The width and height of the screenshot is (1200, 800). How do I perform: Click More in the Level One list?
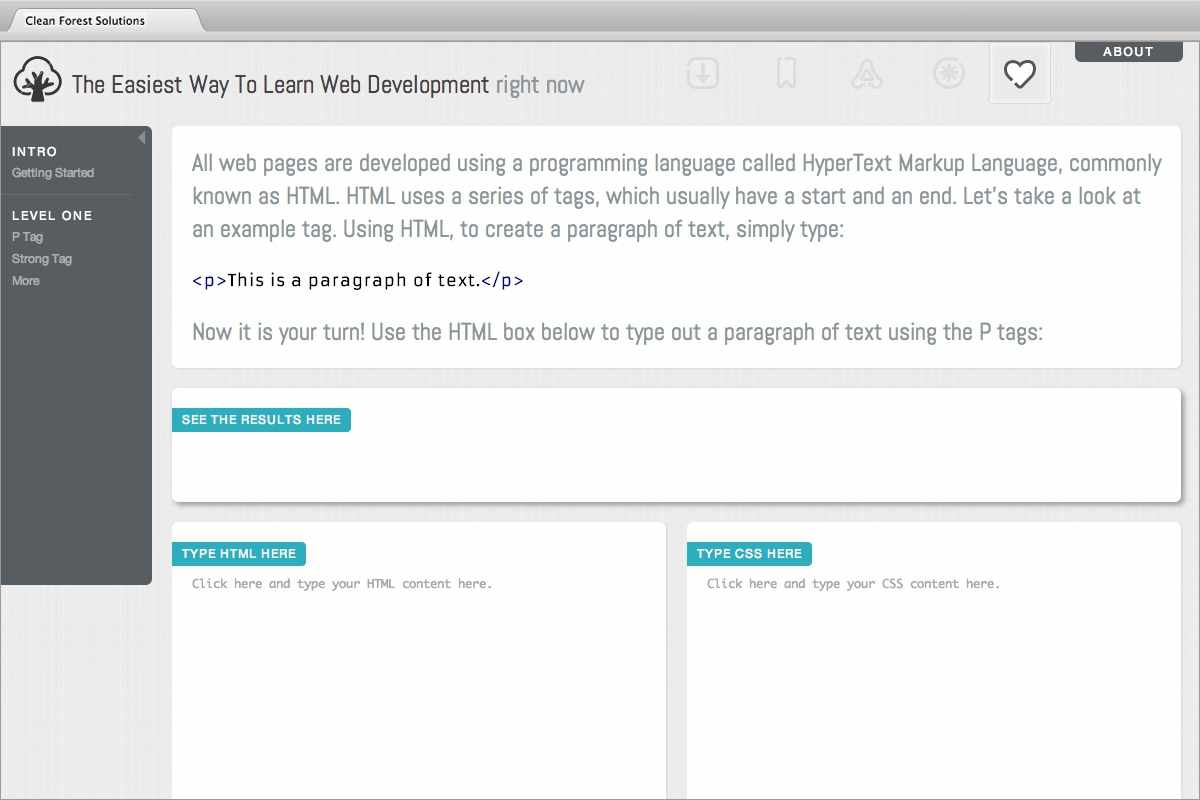26,281
